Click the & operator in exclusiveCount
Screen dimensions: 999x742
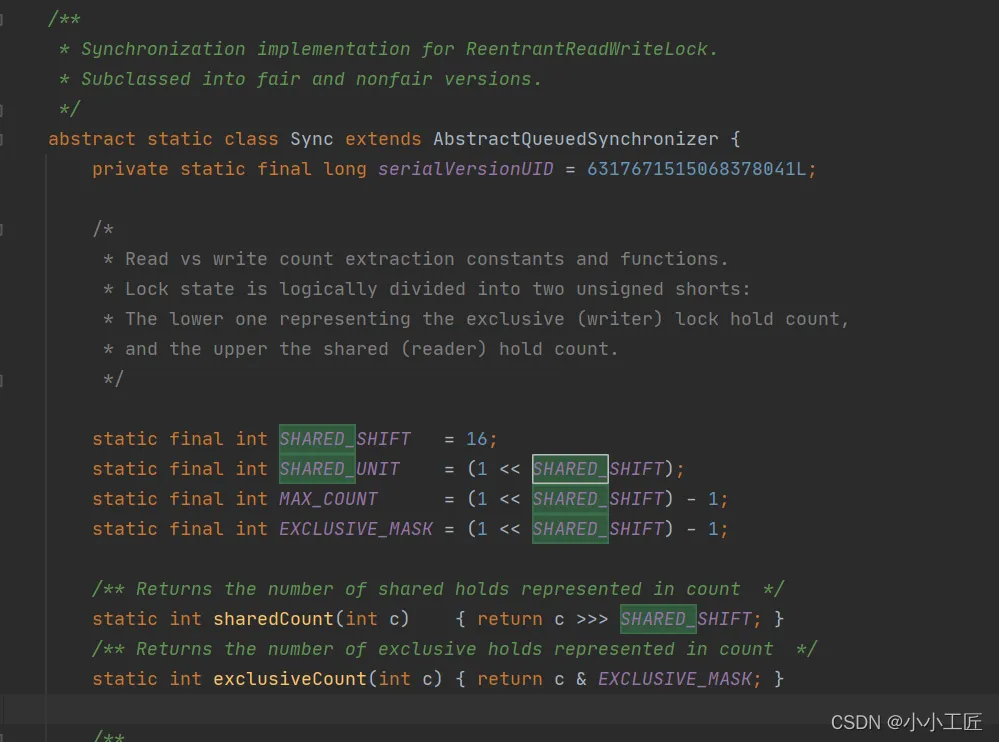581,679
